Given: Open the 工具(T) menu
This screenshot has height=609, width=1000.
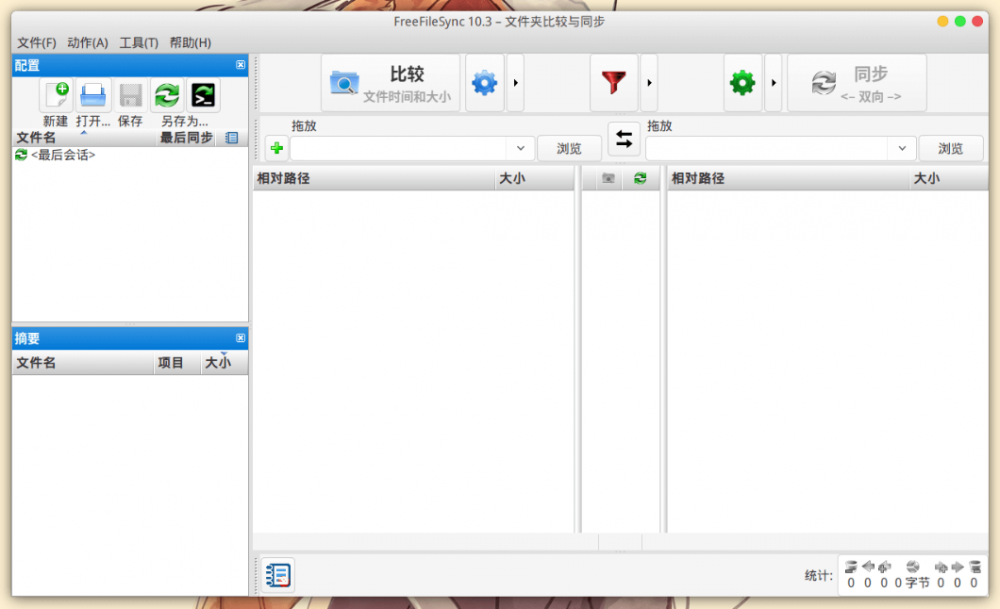Looking at the screenshot, I should tap(138, 43).
